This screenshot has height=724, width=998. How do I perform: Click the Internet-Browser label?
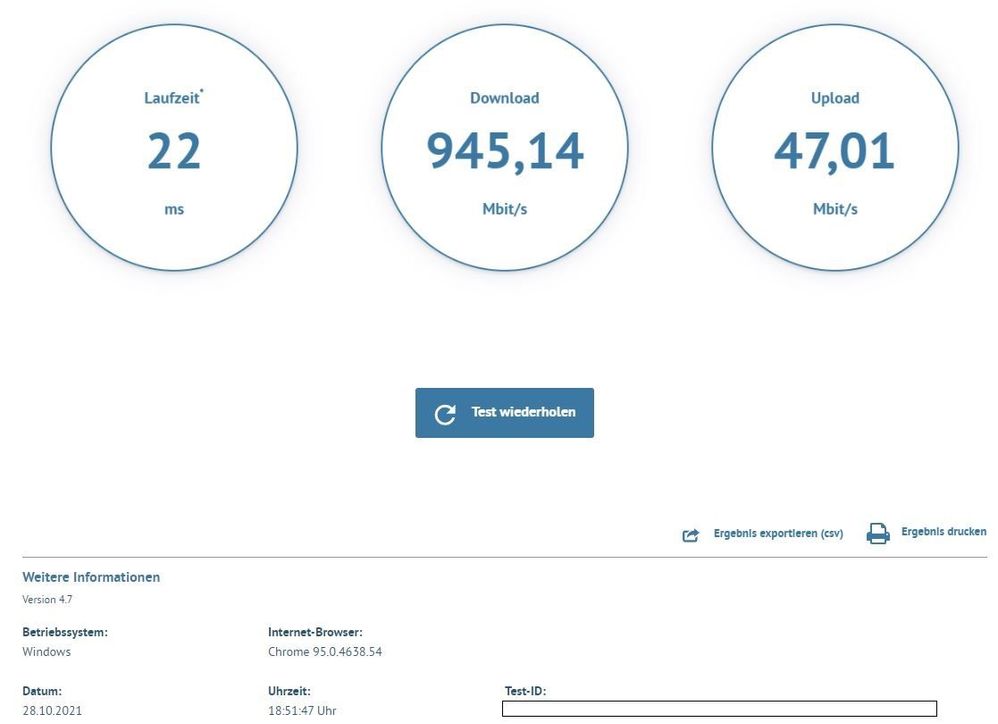tap(315, 632)
